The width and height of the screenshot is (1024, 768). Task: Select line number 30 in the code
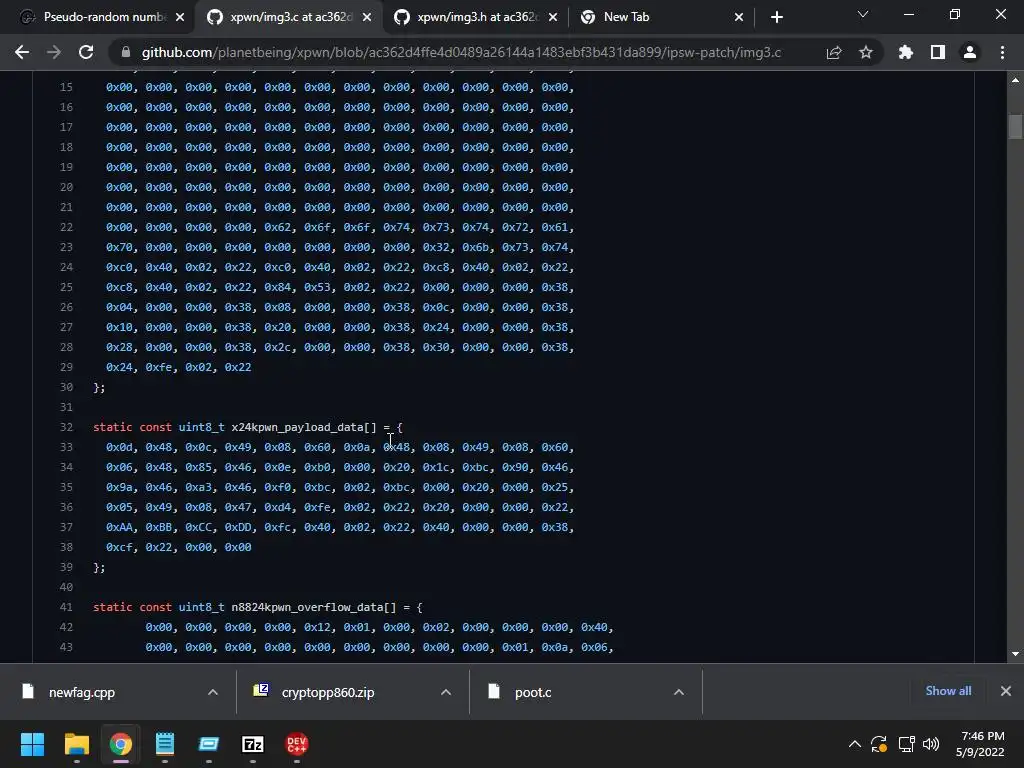pos(66,387)
